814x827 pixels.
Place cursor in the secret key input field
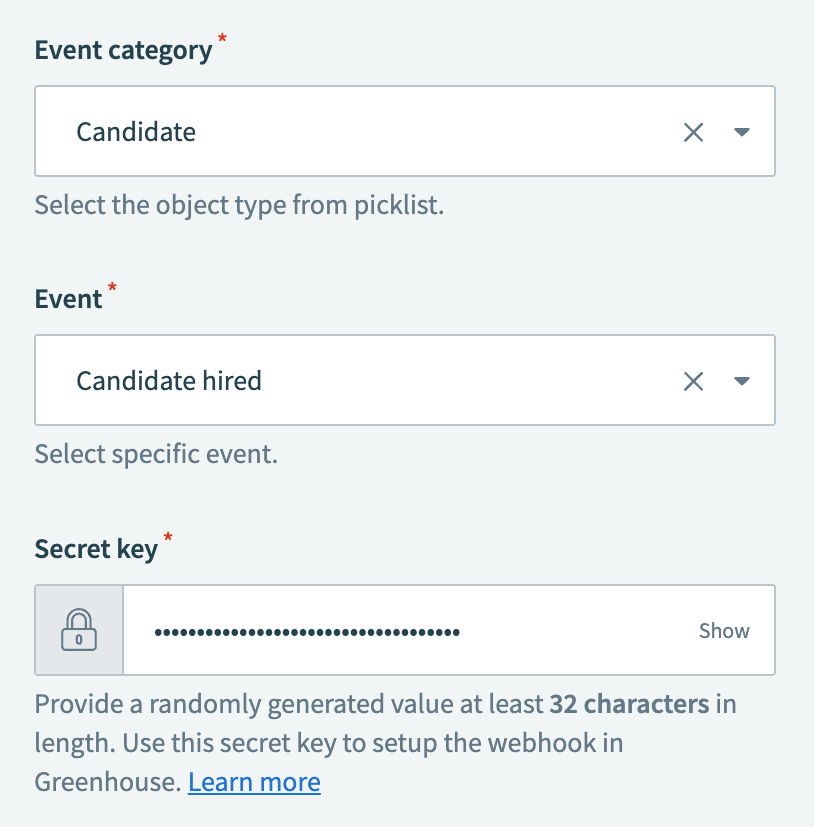[x=400, y=629]
